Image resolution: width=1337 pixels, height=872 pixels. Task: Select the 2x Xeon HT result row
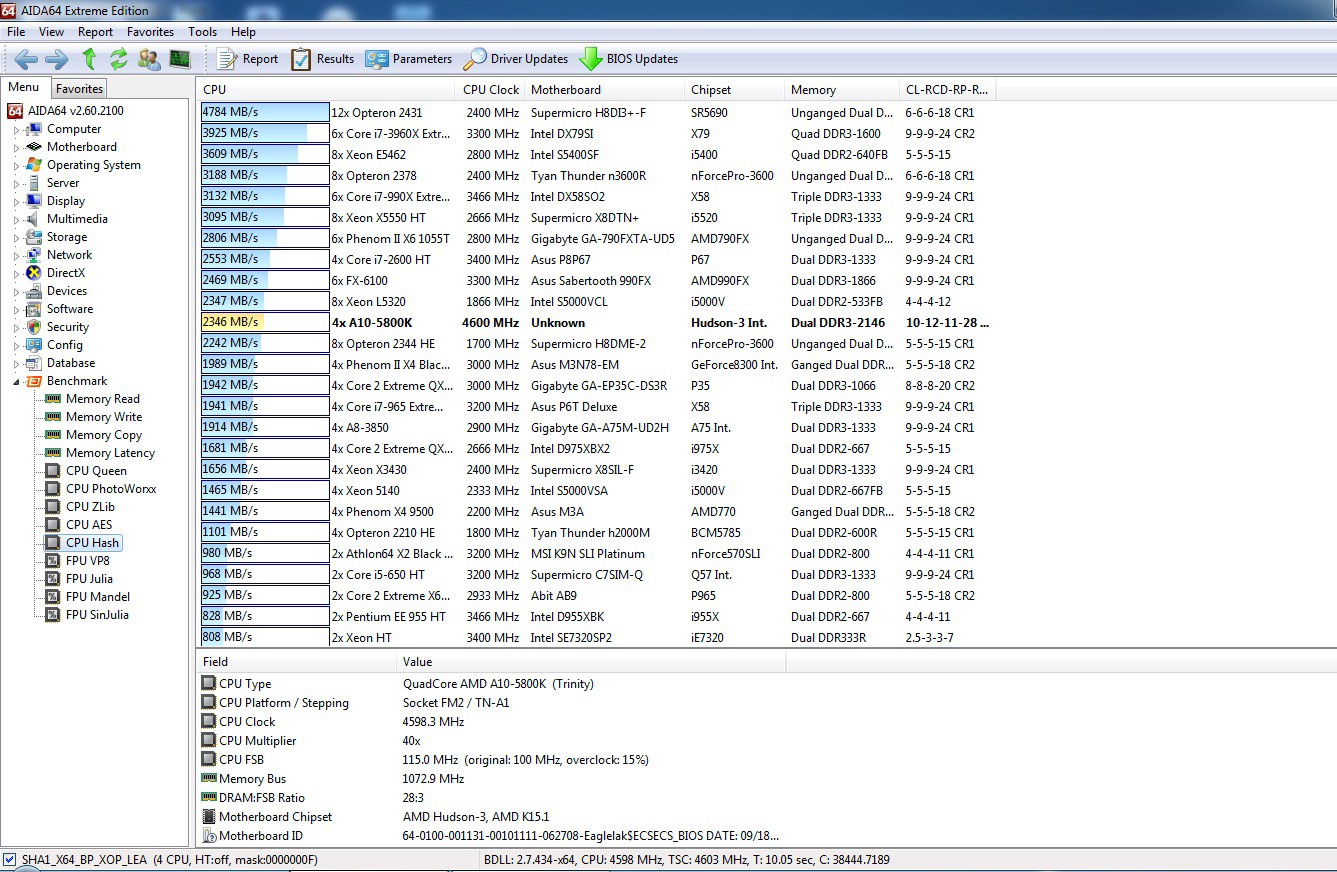click(598, 637)
